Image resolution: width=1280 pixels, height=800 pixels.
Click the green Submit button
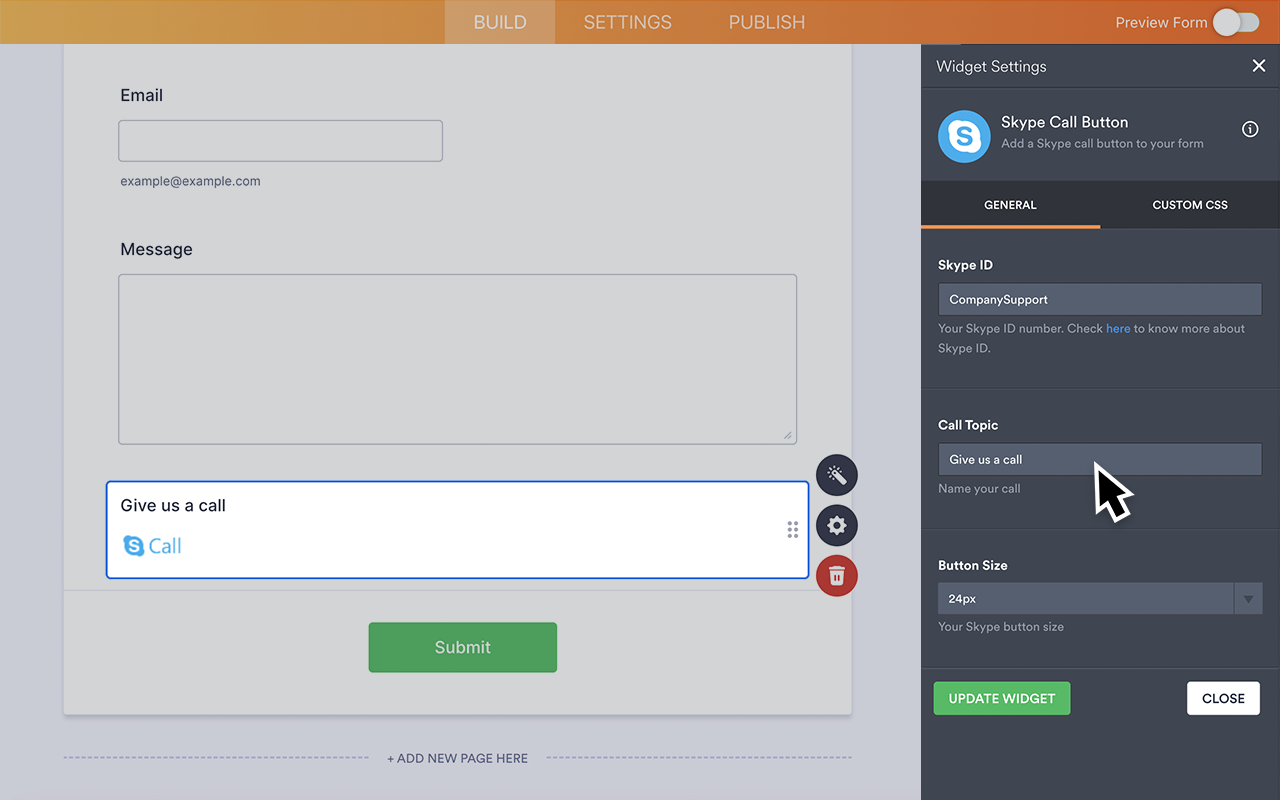[462, 647]
